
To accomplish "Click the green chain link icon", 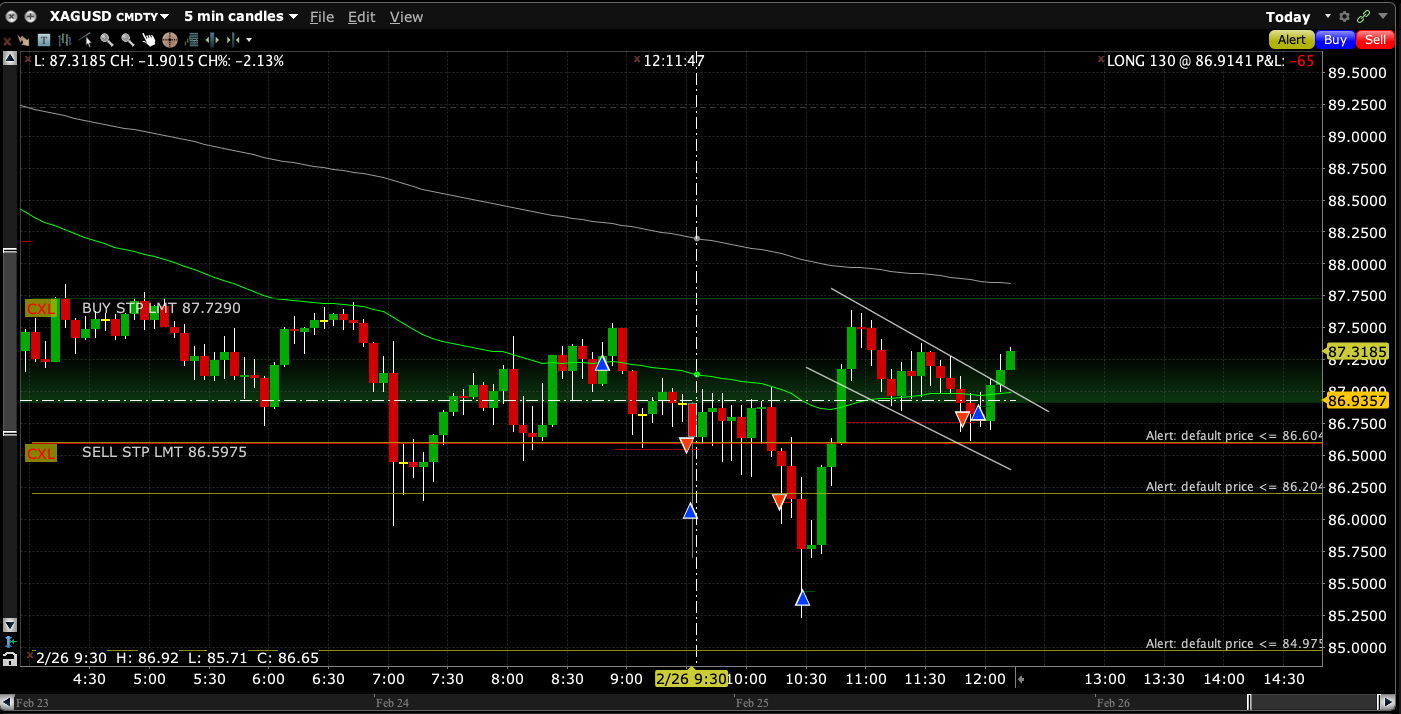I will pyautogui.click(x=1363, y=17).
